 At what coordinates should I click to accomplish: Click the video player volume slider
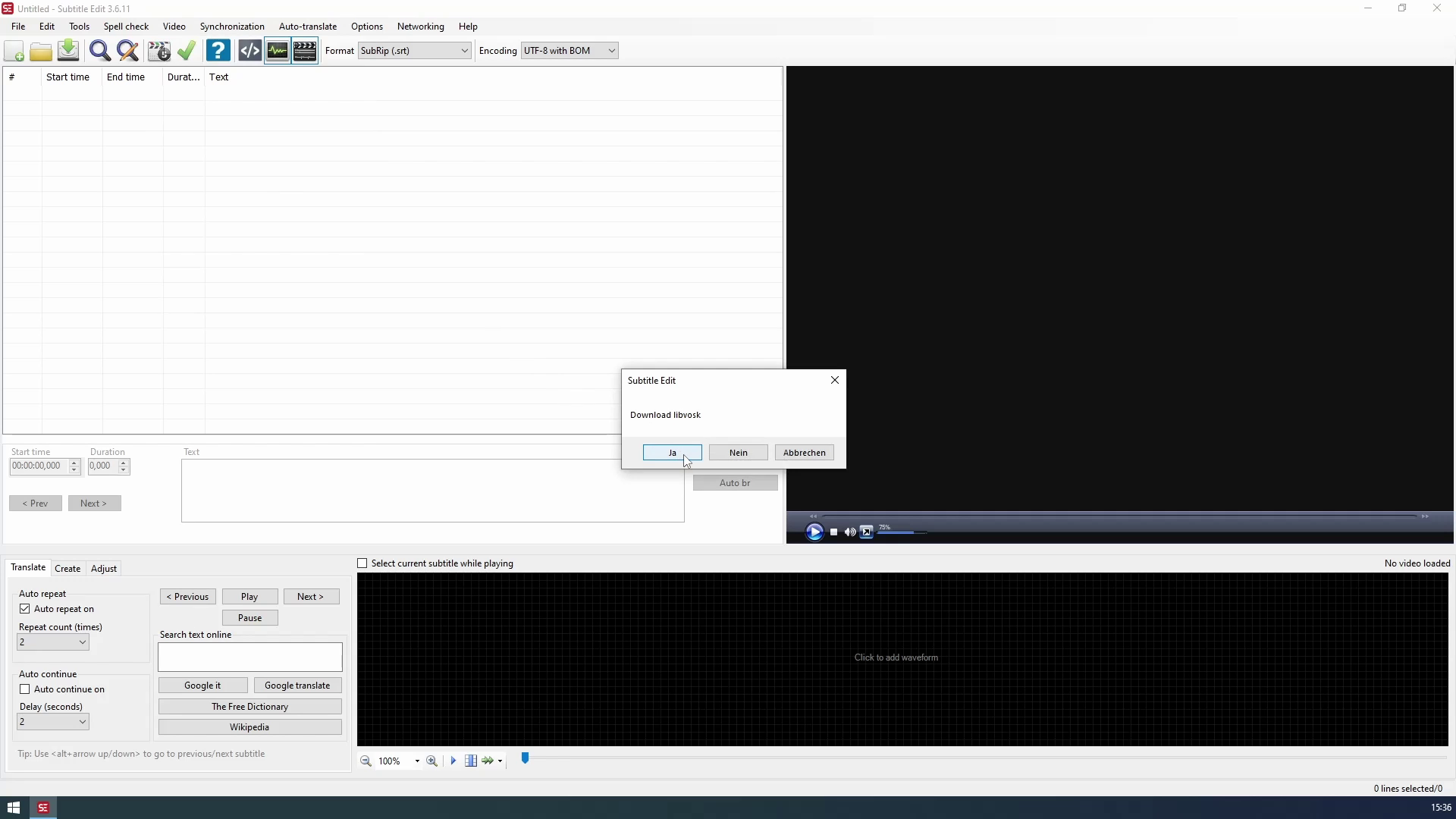tap(901, 532)
